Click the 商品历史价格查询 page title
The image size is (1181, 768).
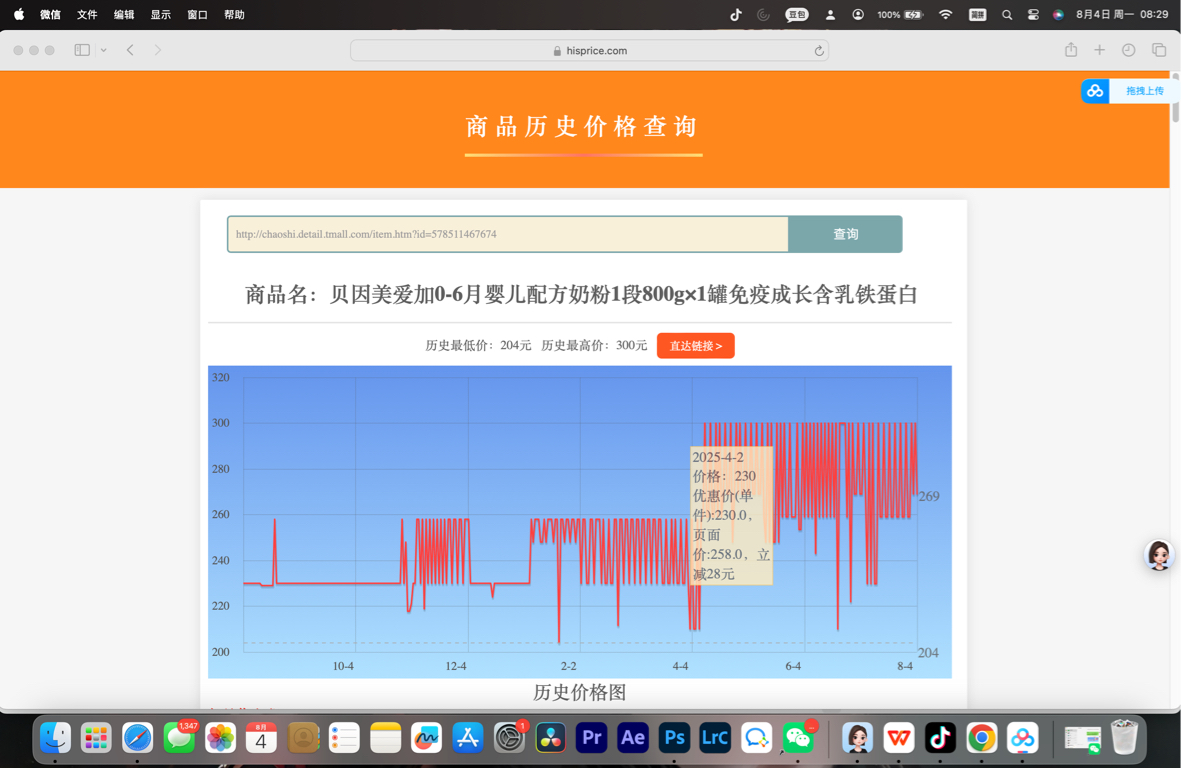tap(581, 126)
